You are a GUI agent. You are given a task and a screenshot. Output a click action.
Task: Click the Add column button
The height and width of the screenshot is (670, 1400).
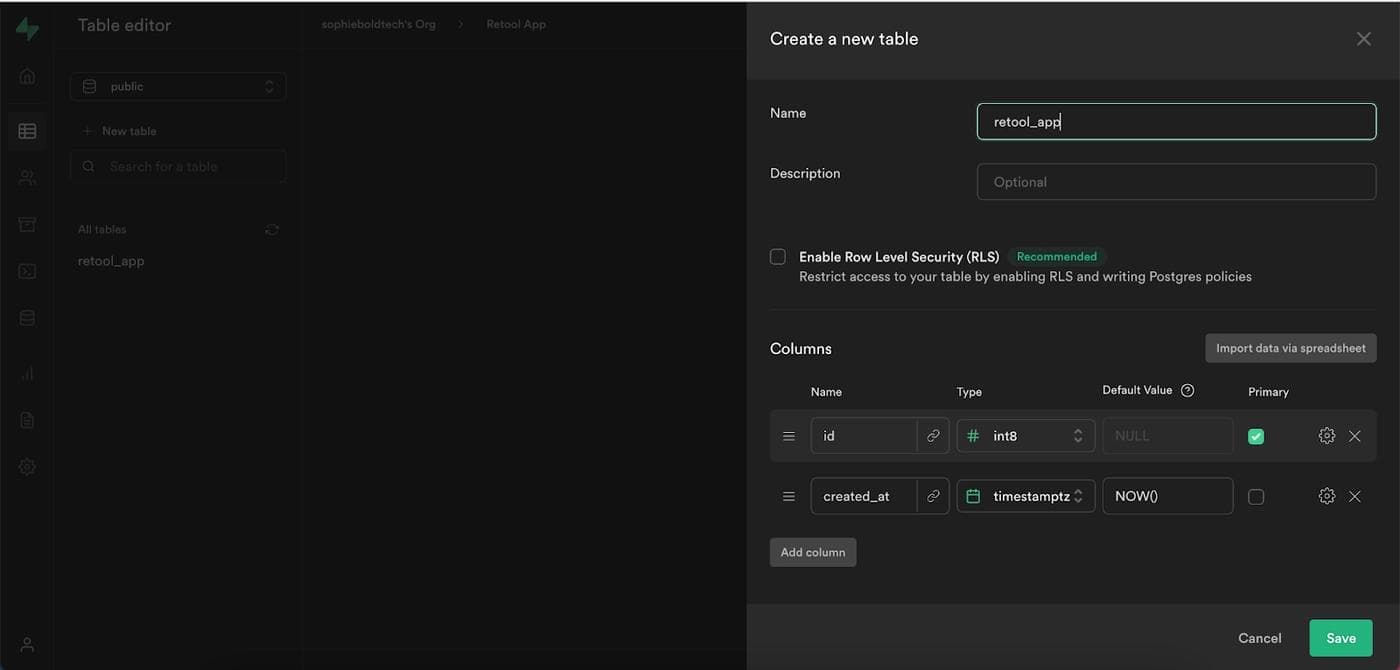tap(812, 552)
